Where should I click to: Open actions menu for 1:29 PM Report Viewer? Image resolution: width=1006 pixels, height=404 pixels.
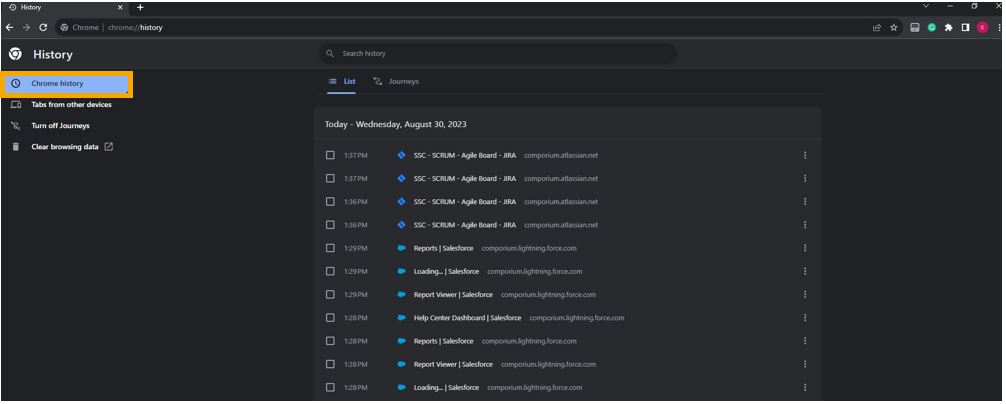(805, 294)
